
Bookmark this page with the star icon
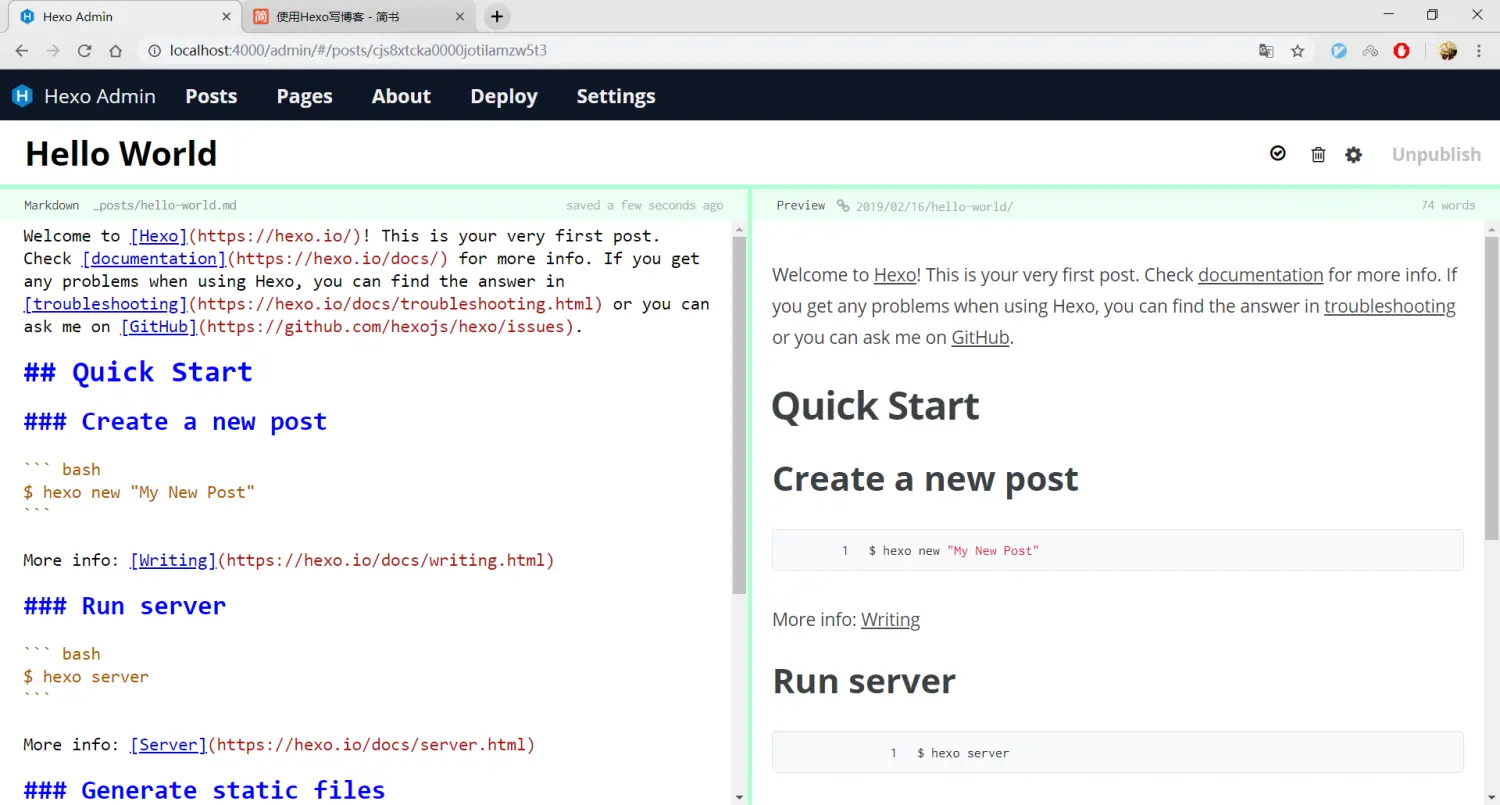point(1298,51)
